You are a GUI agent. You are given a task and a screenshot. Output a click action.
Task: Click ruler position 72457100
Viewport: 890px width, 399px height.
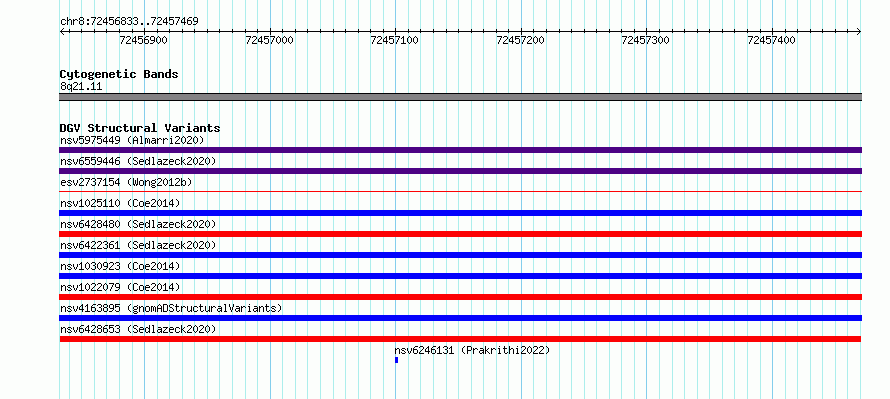point(395,40)
